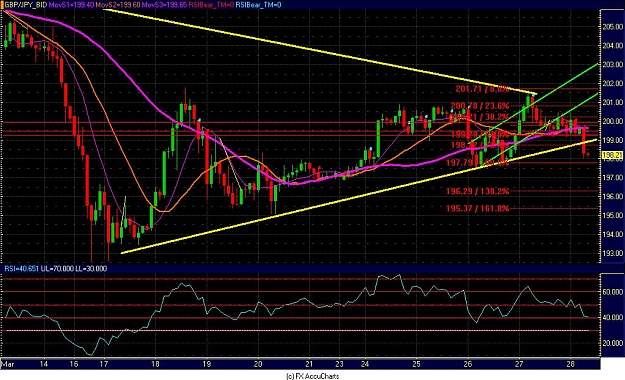Click date 19 on the time axis
Viewport: 625px width, 380px height.
pos(206,364)
